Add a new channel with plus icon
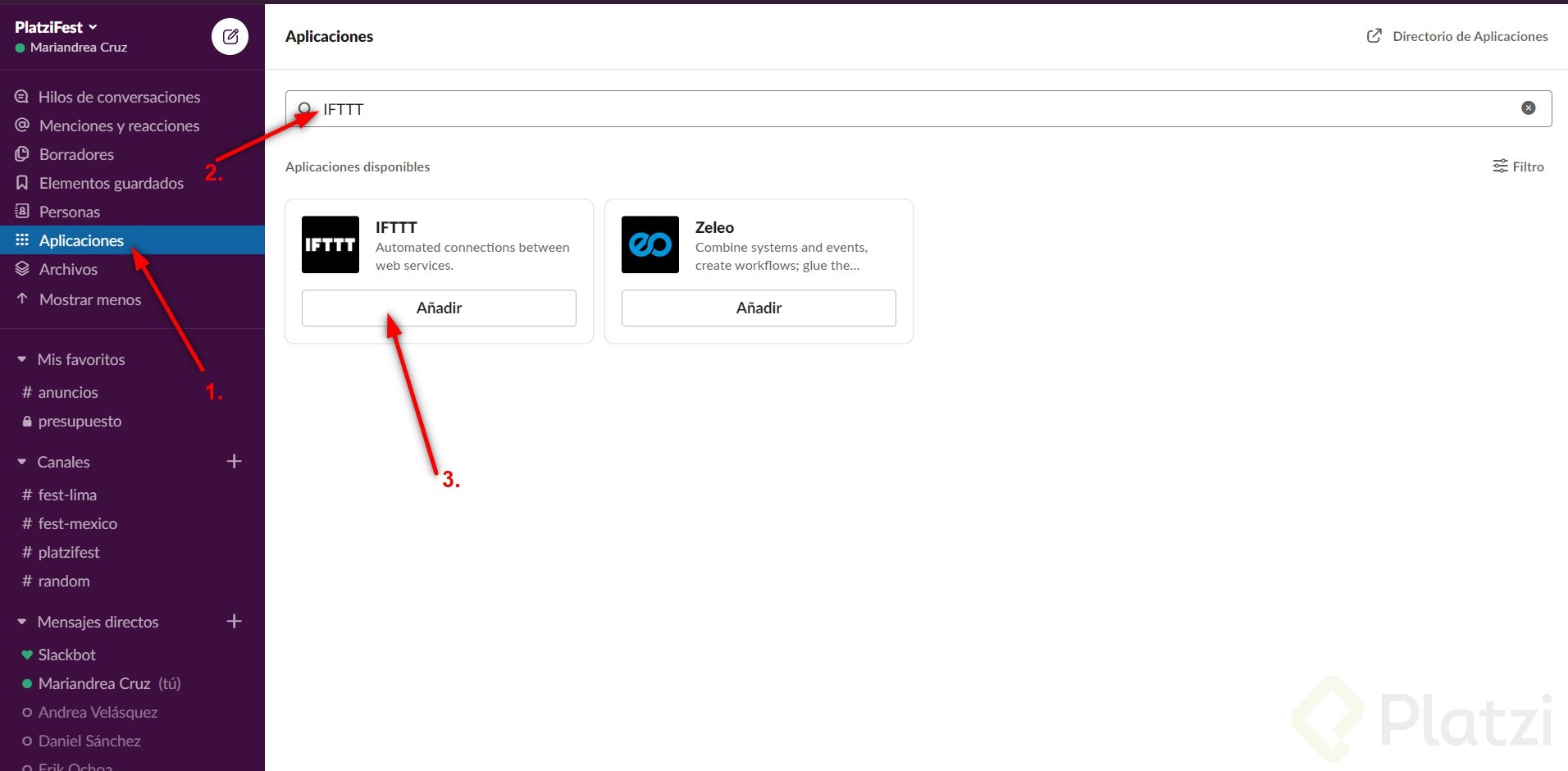This screenshot has width=1568, height=771. pos(234,462)
